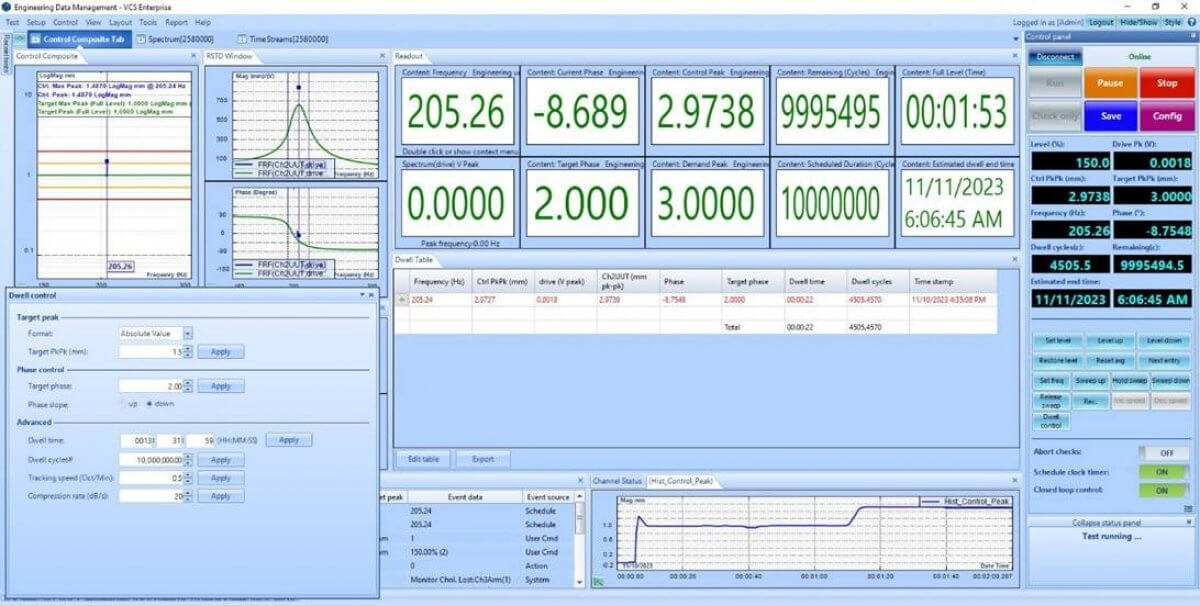
Task: Open the Report menu
Action: 176,22
